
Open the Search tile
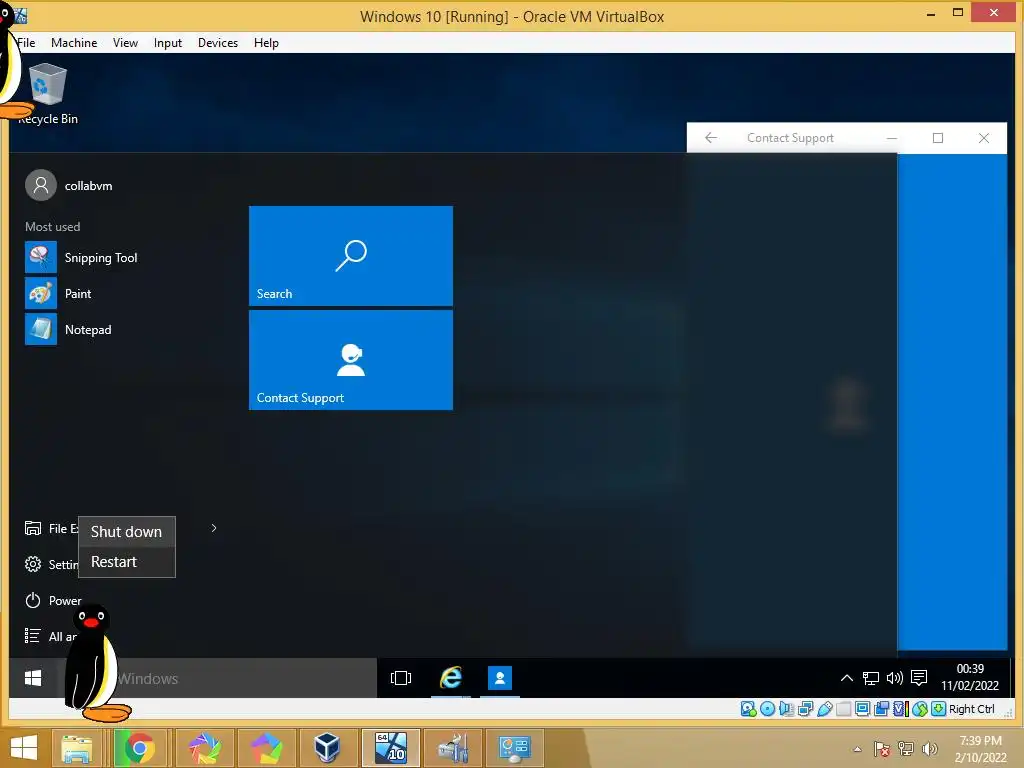[x=351, y=255]
